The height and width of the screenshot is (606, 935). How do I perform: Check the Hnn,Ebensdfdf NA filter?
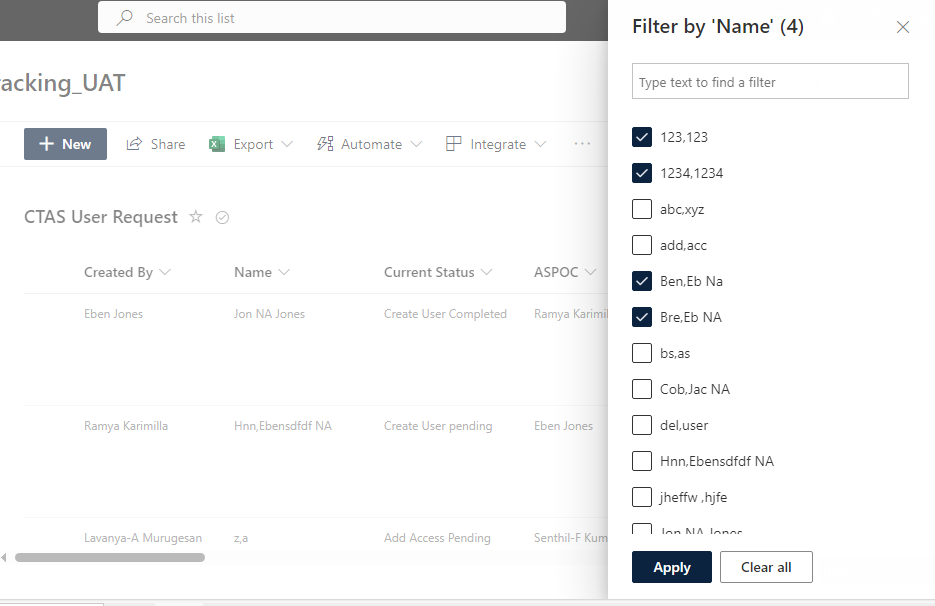641,461
